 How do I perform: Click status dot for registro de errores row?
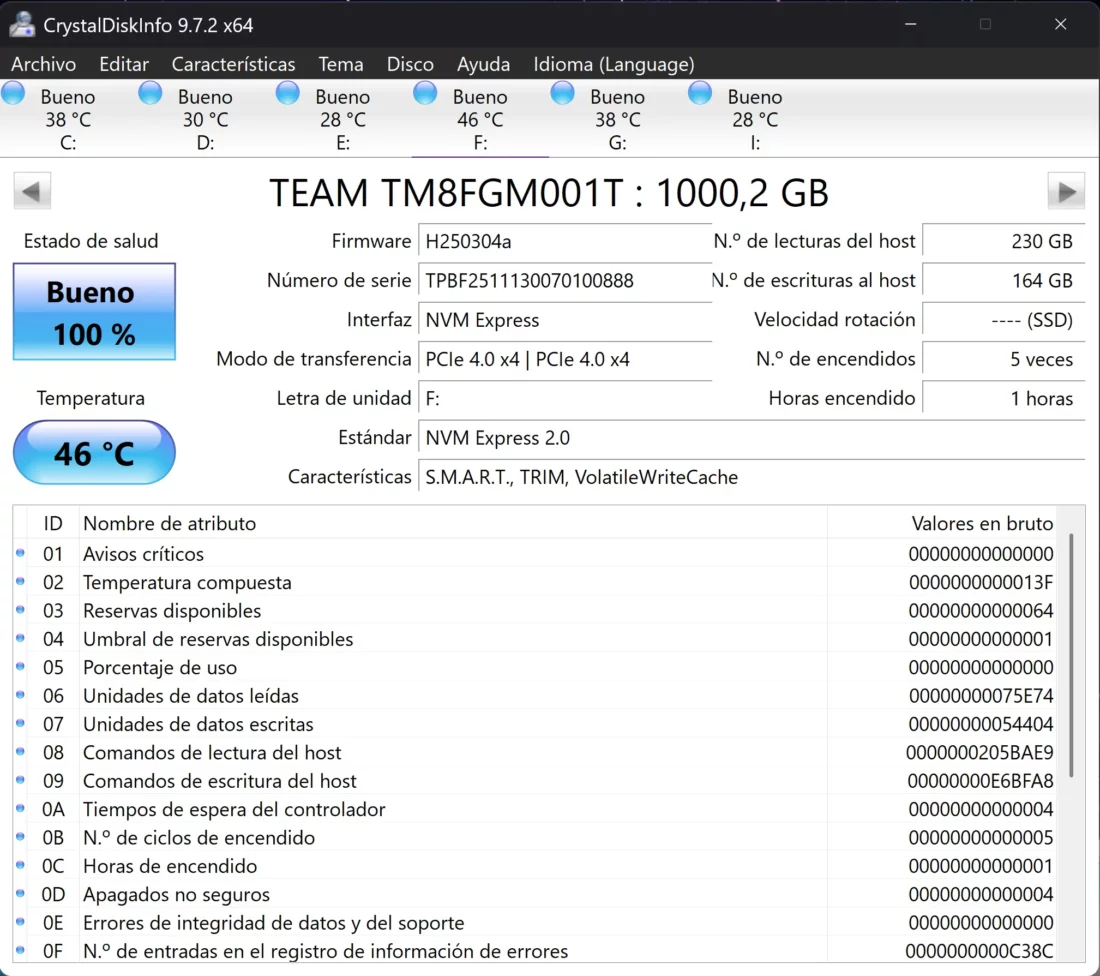coord(20,951)
